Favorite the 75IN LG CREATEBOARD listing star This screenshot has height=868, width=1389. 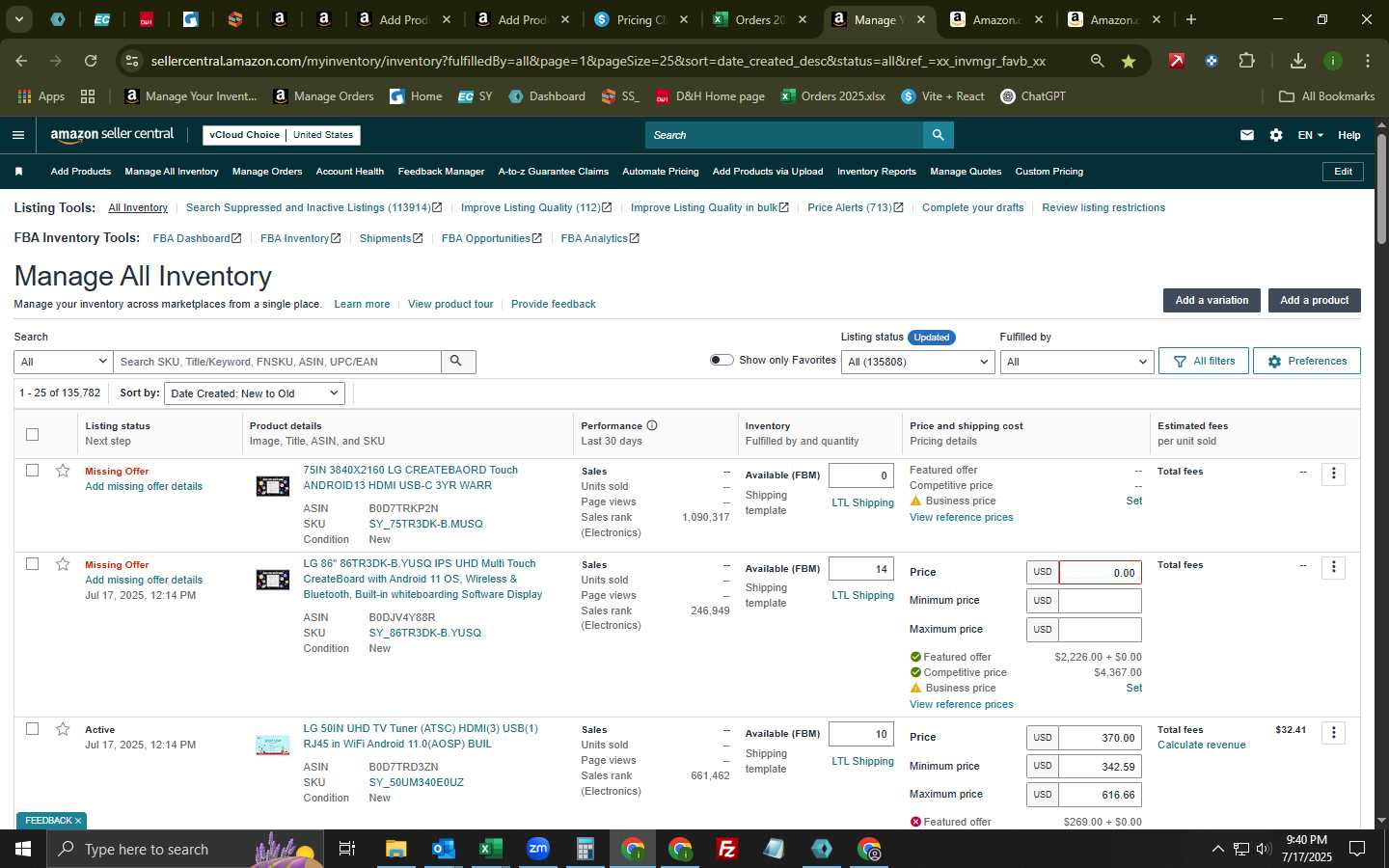[x=63, y=471]
